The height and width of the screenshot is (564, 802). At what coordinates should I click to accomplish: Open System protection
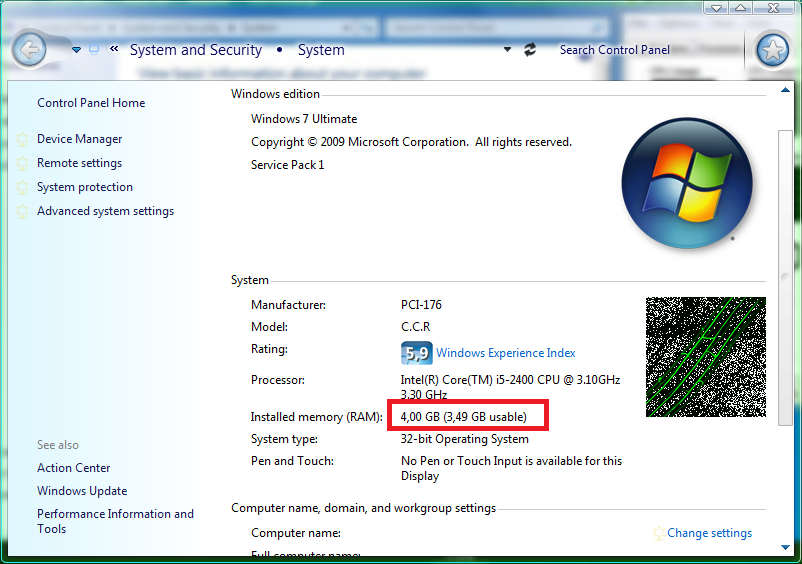pos(84,187)
